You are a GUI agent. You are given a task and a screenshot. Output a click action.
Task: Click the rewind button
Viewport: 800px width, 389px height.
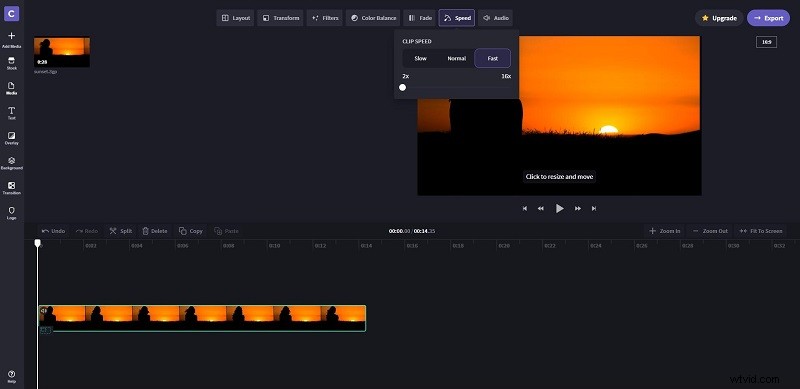(541, 208)
